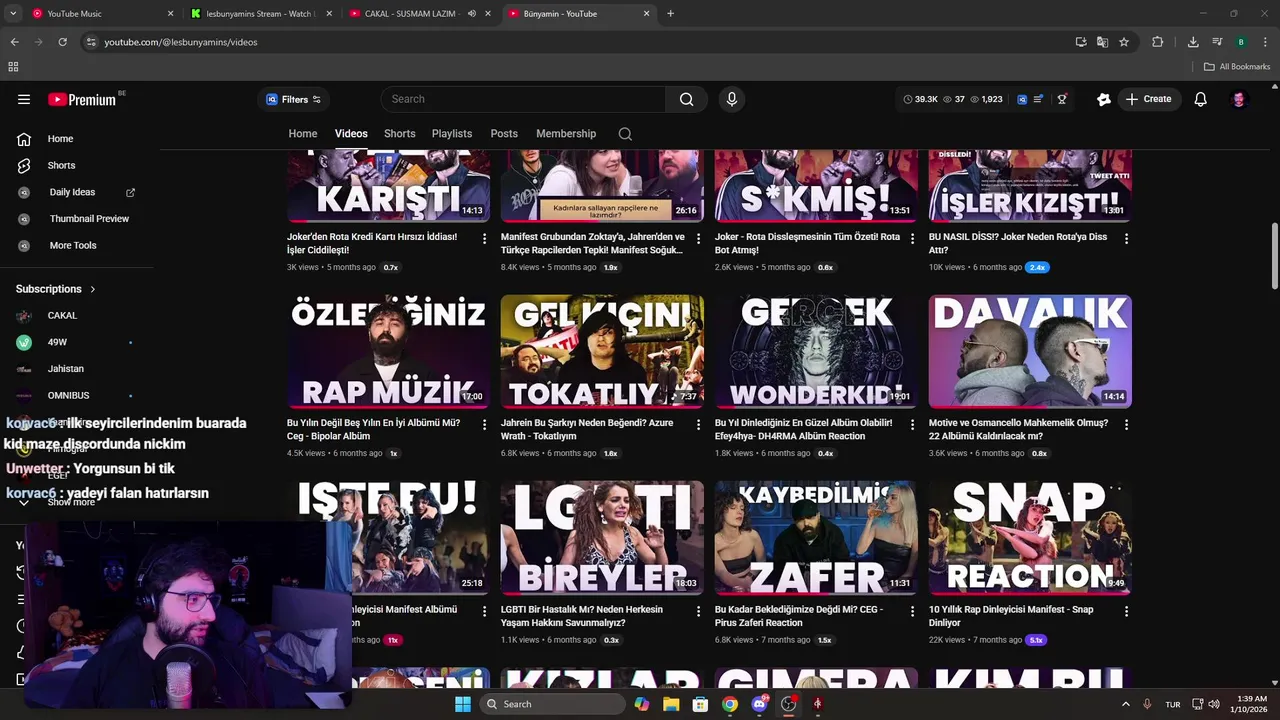The image size is (1280, 720).
Task: Reload the page
Action: click(x=62, y=42)
